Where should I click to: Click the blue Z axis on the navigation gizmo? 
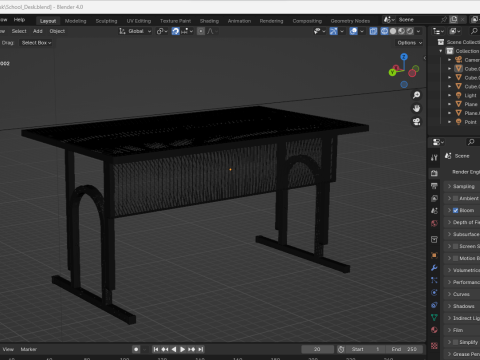tap(404, 57)
